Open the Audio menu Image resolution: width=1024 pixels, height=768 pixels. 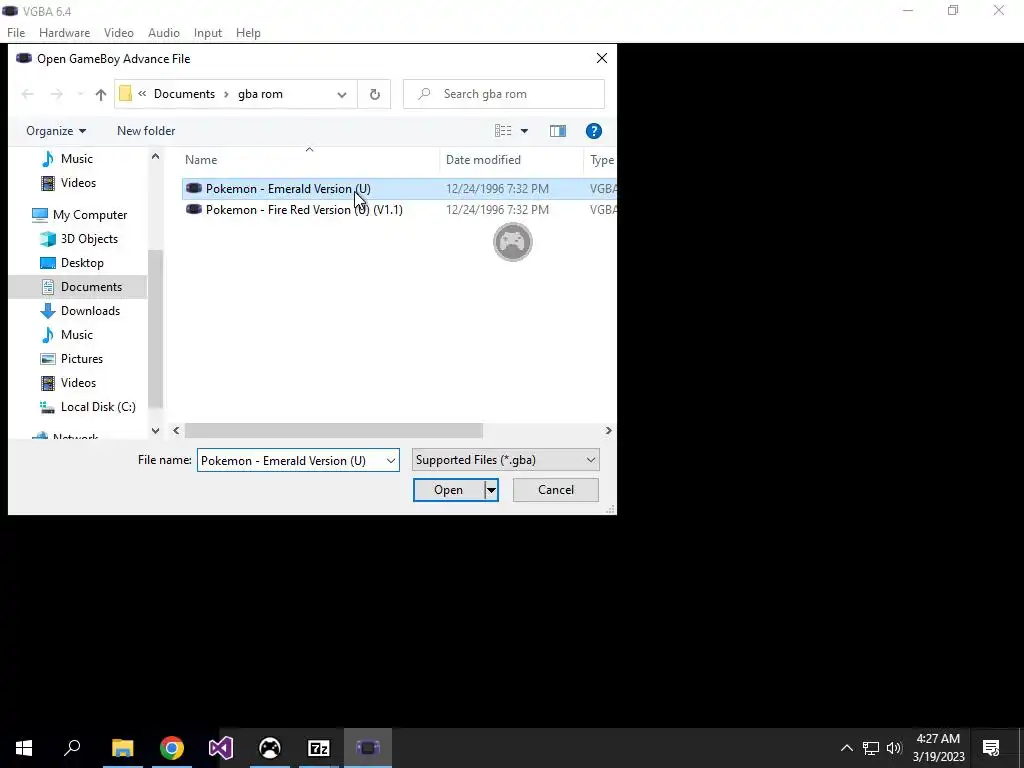pos(163,33)
